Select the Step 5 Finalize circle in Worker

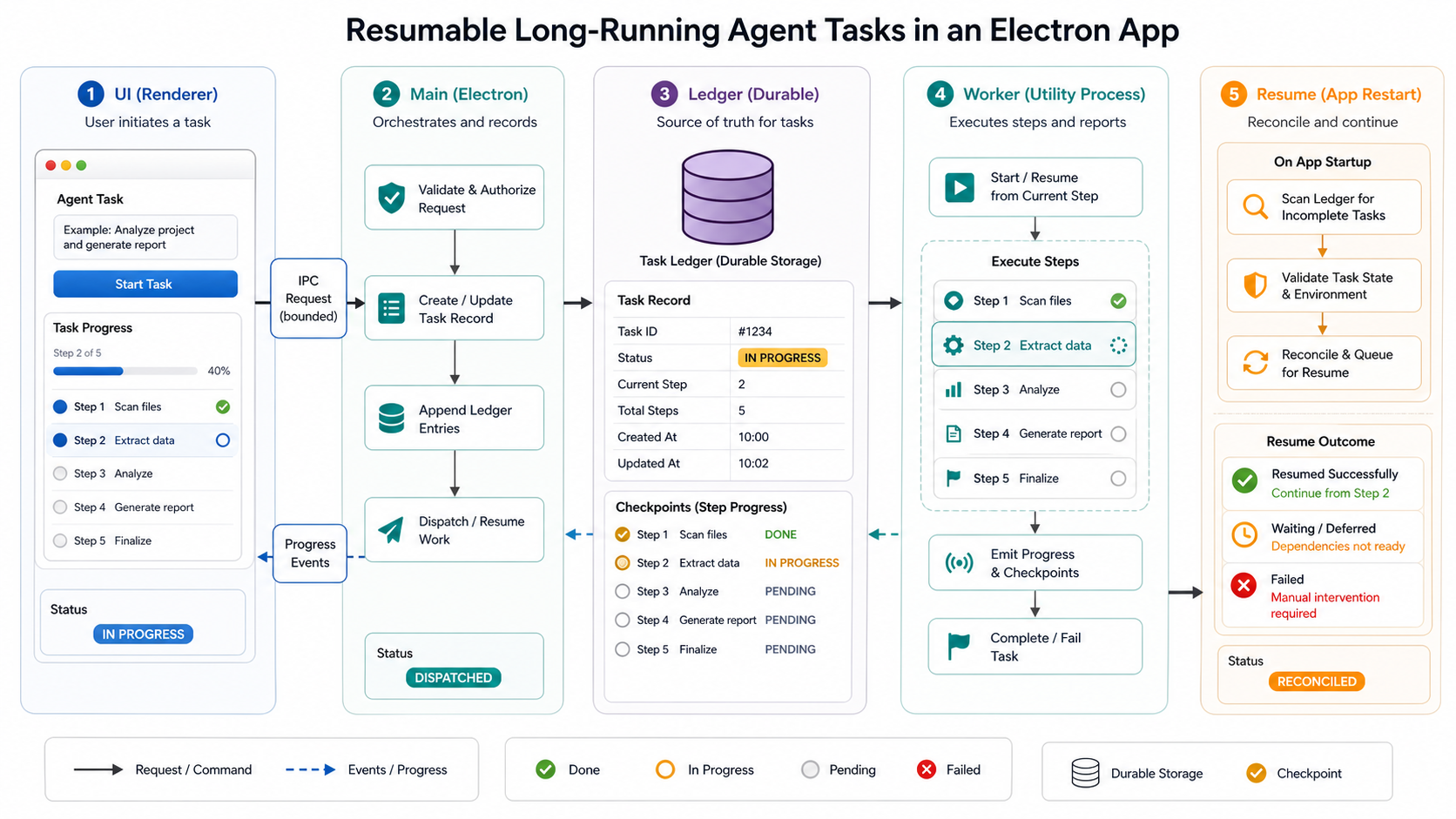click(1118, 479)
